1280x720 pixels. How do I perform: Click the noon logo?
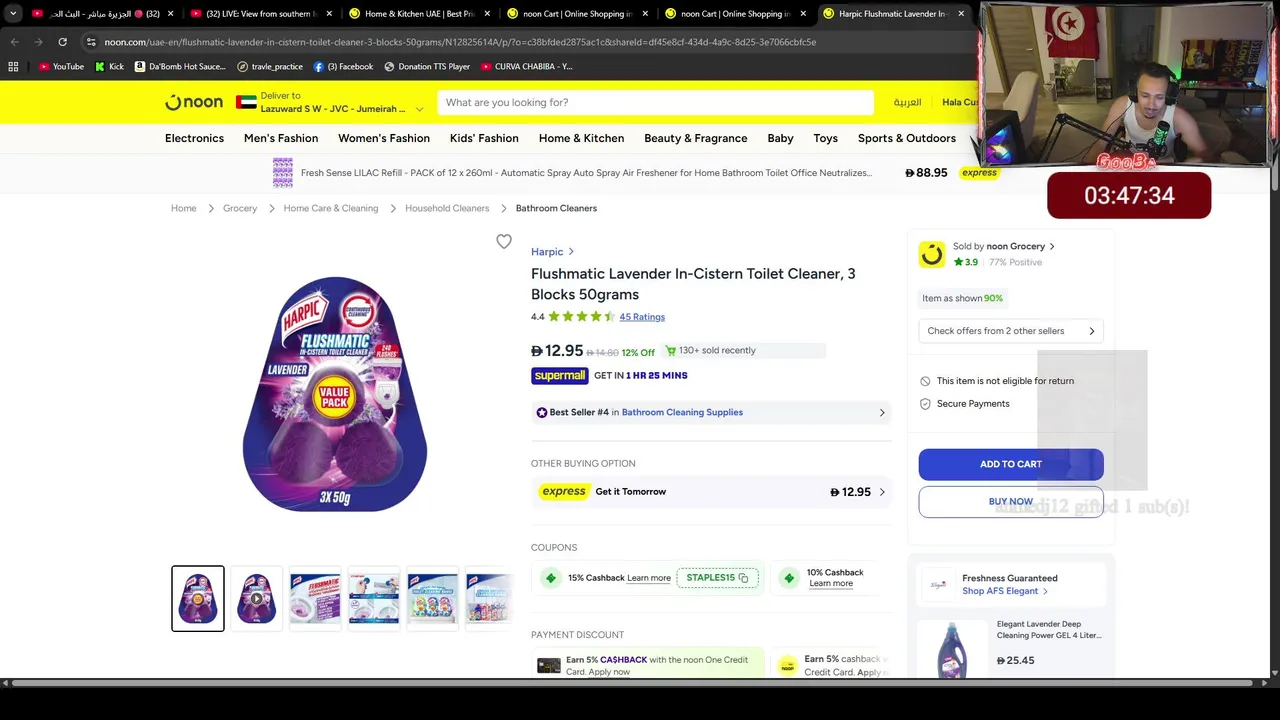194,102
